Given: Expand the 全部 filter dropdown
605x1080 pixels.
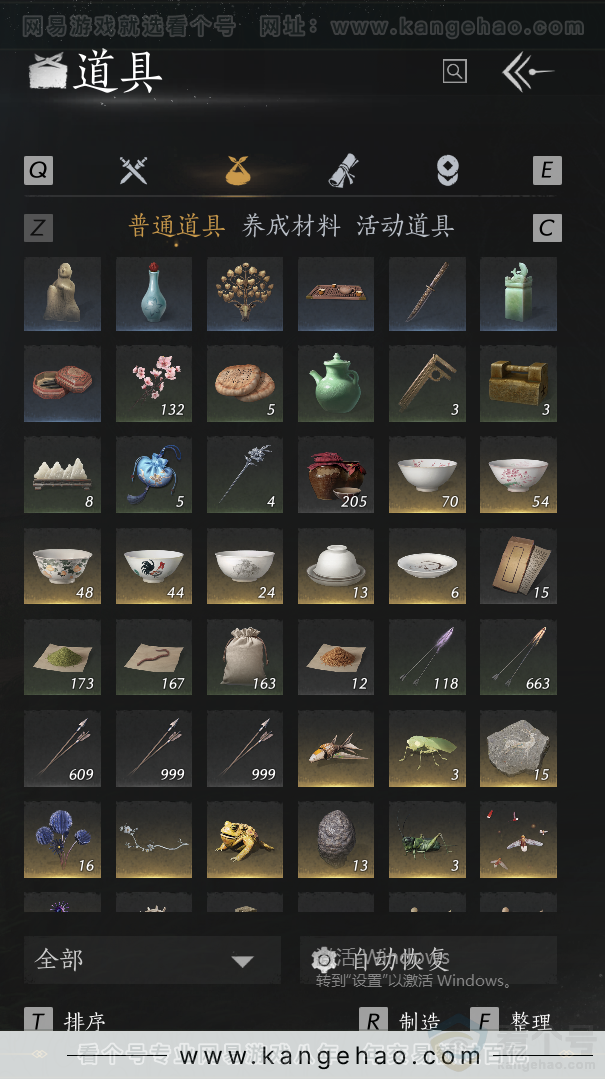Looking at the screenshot, I should coord(152,959).
